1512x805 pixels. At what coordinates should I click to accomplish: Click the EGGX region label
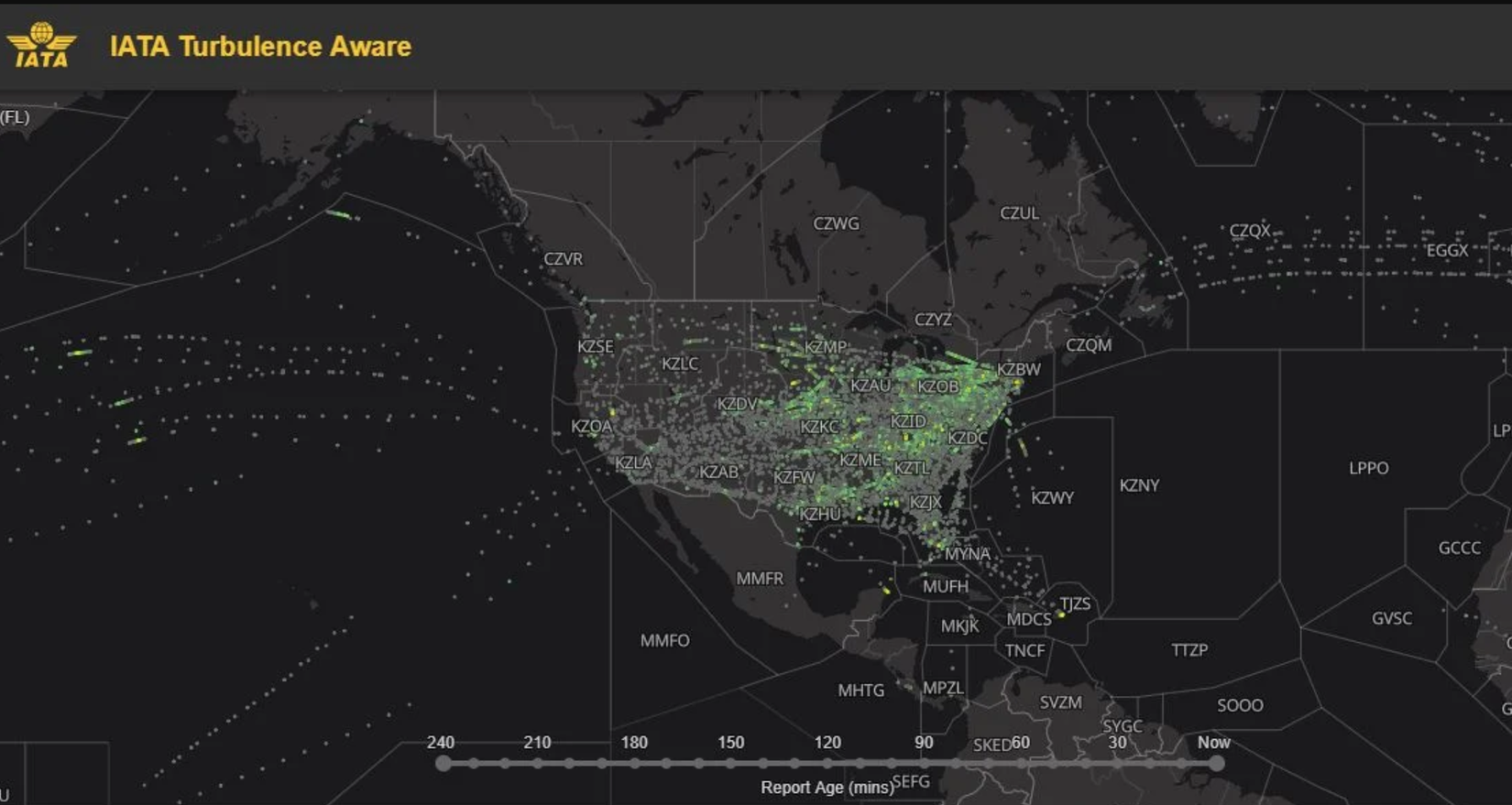(x=1447, y=250)
